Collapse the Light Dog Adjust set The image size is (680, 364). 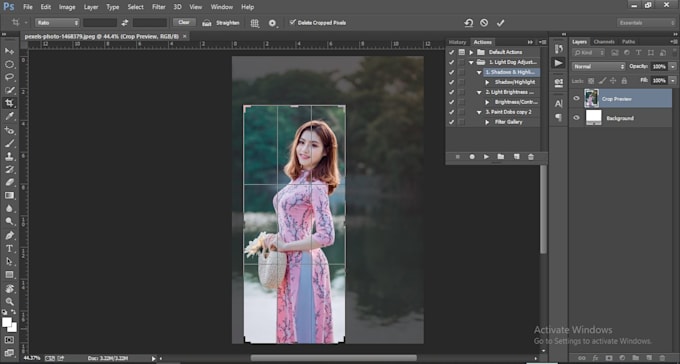471,62
